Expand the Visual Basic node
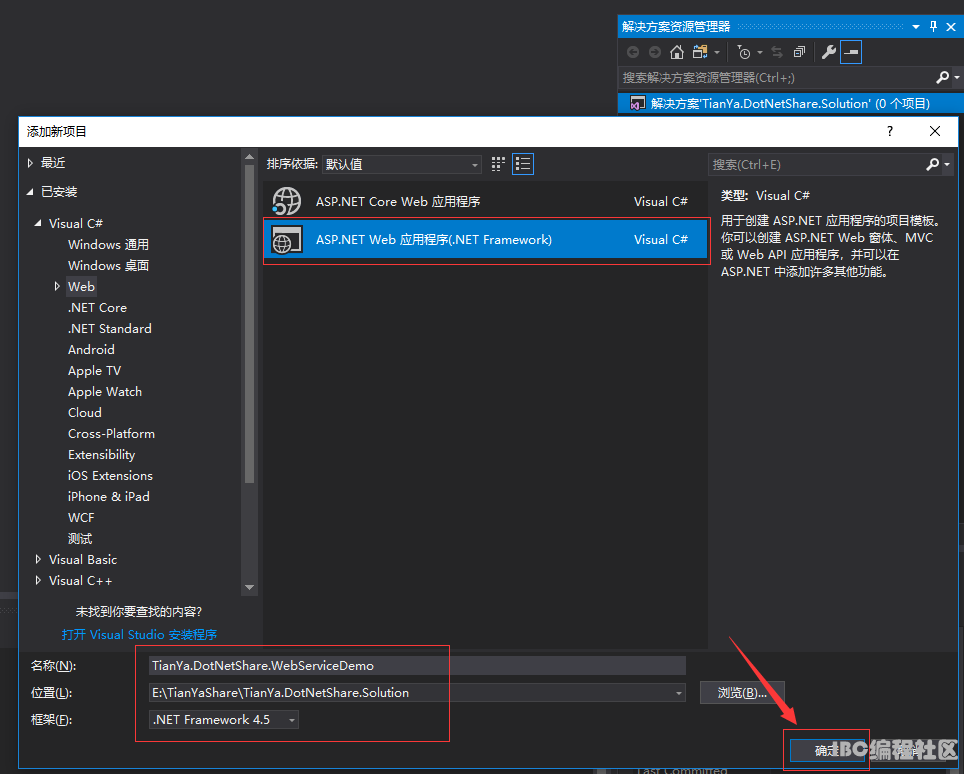 tap(38, 559)
